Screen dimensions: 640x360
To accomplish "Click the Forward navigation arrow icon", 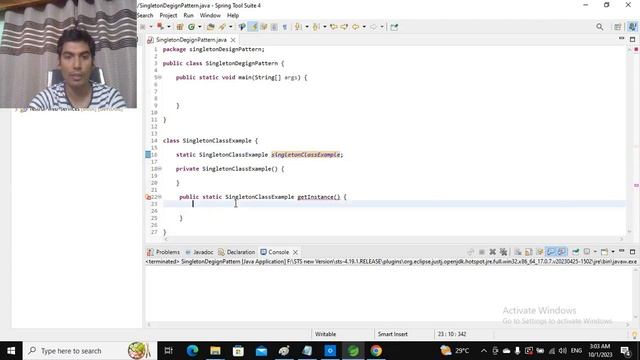I will click(373, 27).
